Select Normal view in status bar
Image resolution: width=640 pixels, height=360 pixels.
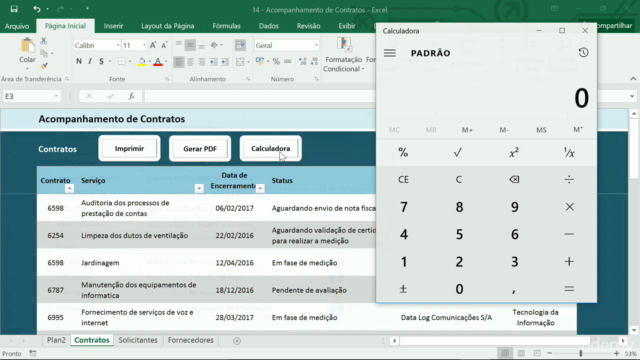[505, 353]
